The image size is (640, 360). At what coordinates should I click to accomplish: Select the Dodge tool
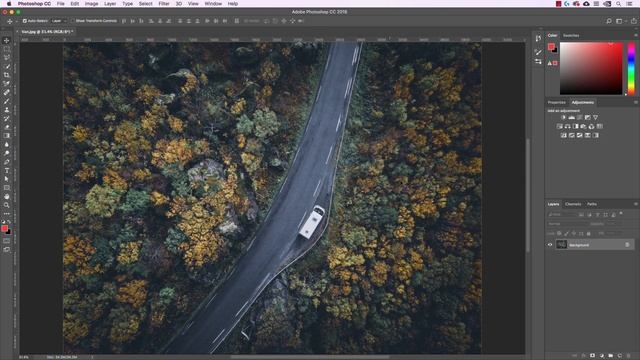7,153
